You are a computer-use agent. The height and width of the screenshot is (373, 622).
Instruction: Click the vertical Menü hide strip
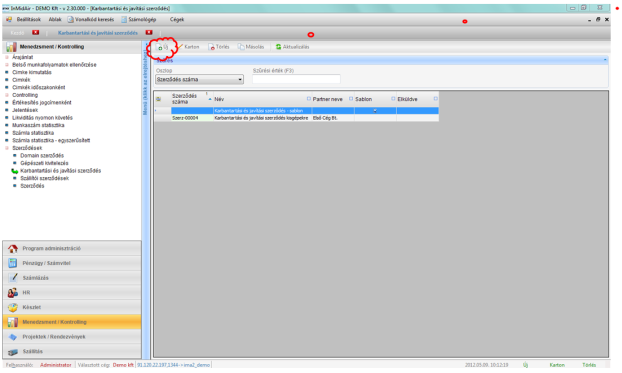pos(146,200)
